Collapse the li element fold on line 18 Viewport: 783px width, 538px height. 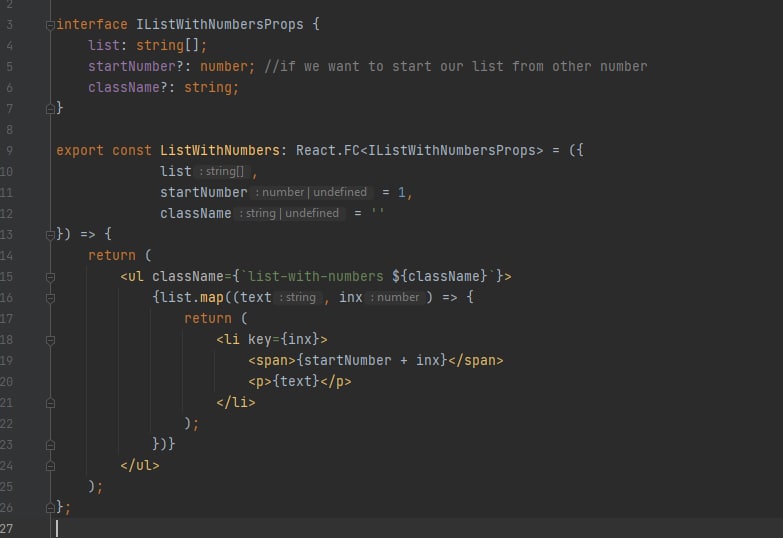50,340
